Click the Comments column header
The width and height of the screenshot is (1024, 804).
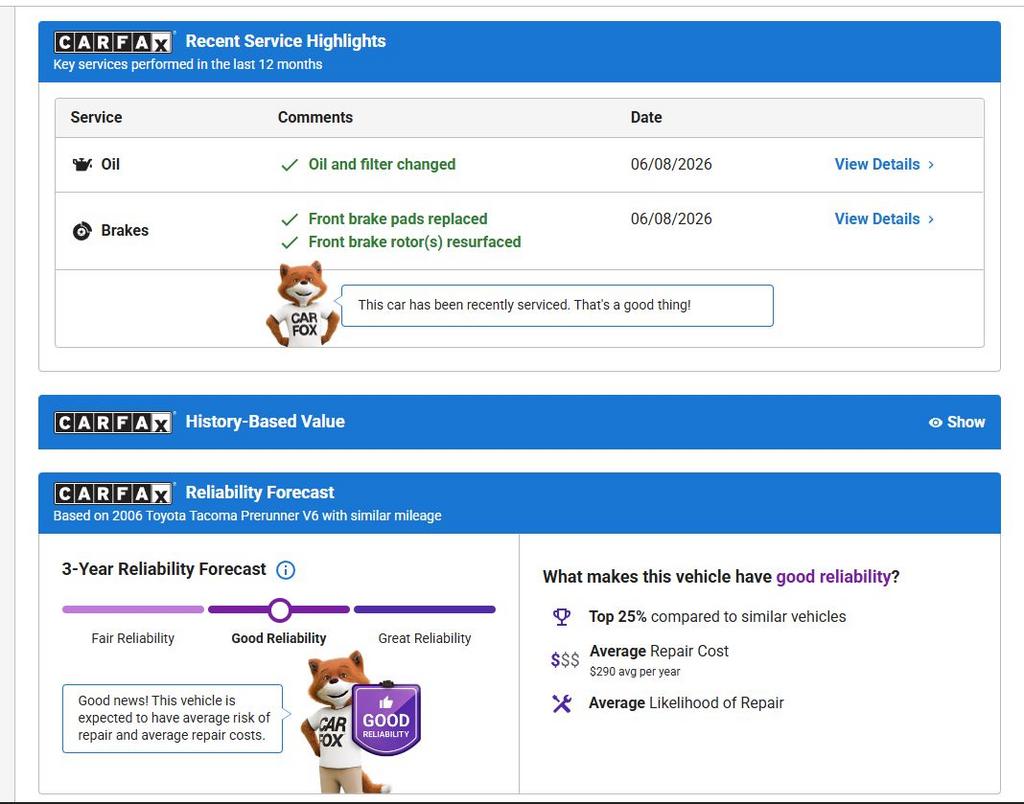point(315,118)
